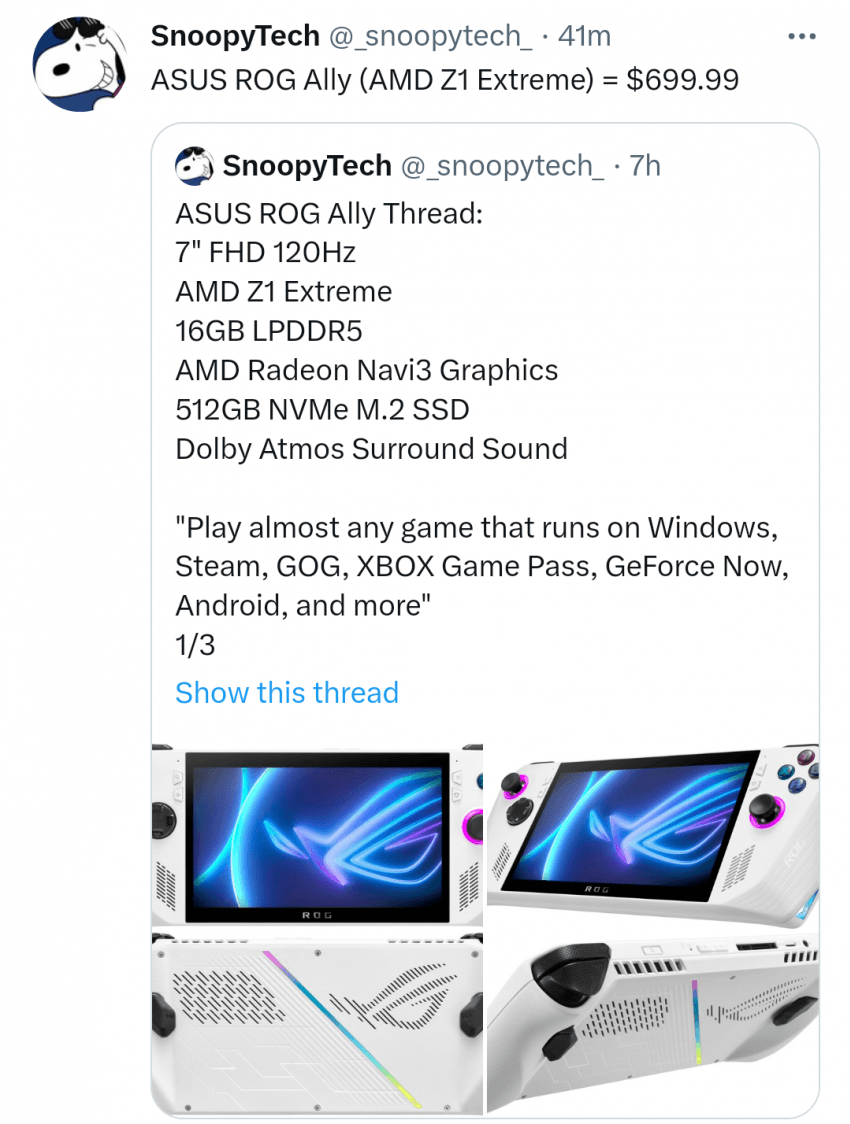
Task: Click the quoted tweet header row
Action: 420,166
